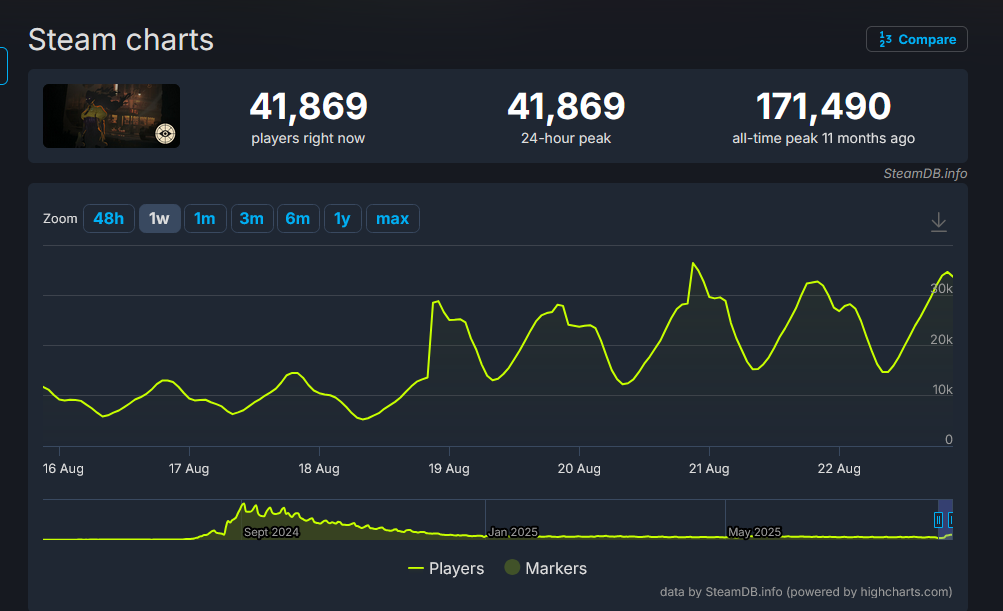The height and width of the screenshot is (611, 1003).
Task: Click the 18 Aug axis label
Action: (319, 468)
